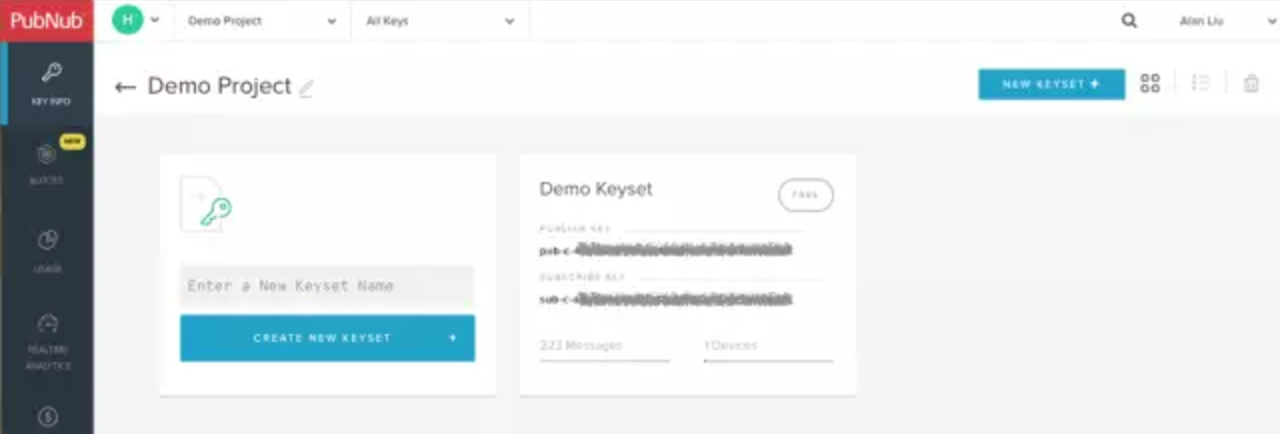This screenshot has width=1282, height=434.
Task: Click the trash delete icon
Action: coord(1251,84)
